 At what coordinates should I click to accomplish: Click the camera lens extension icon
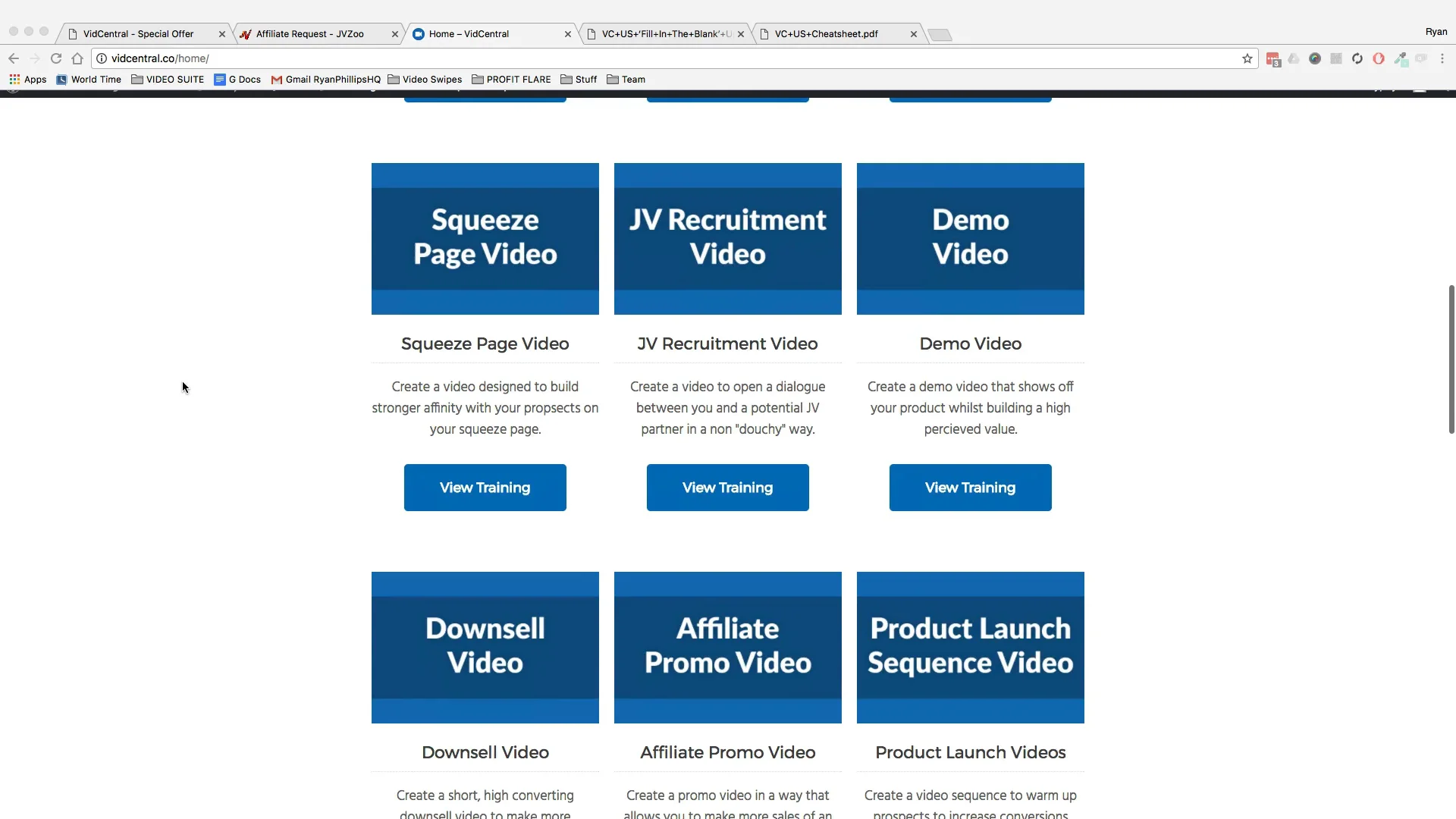1314,58
